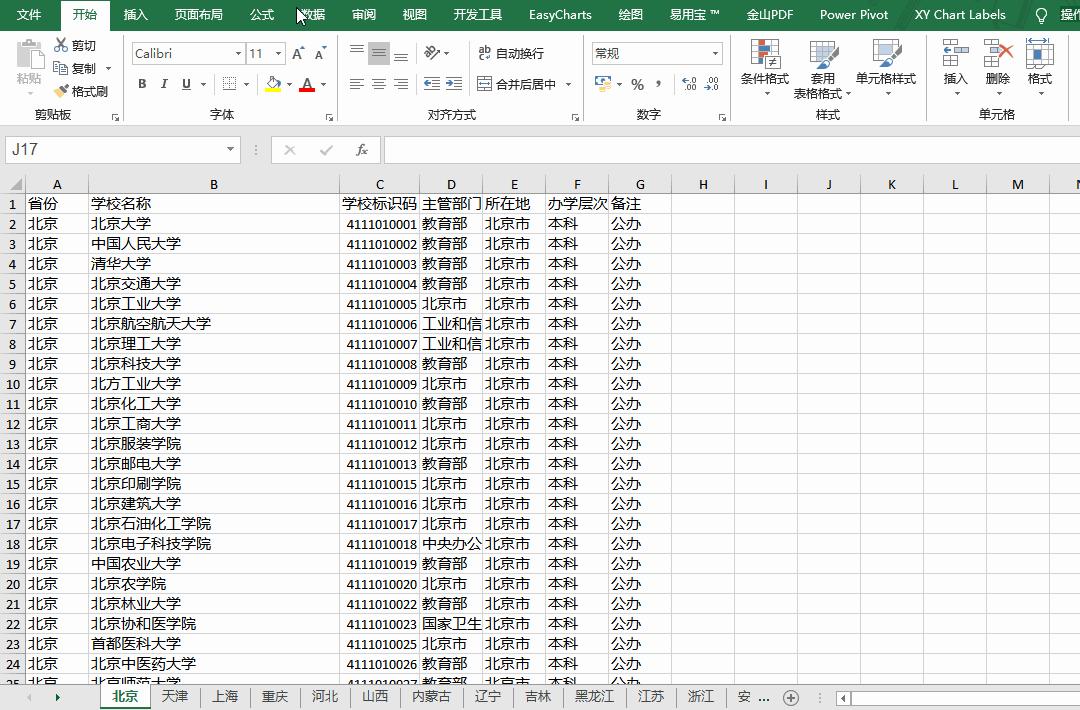
Task: Open the Name Box dropdown arrow
Action: 230,150
